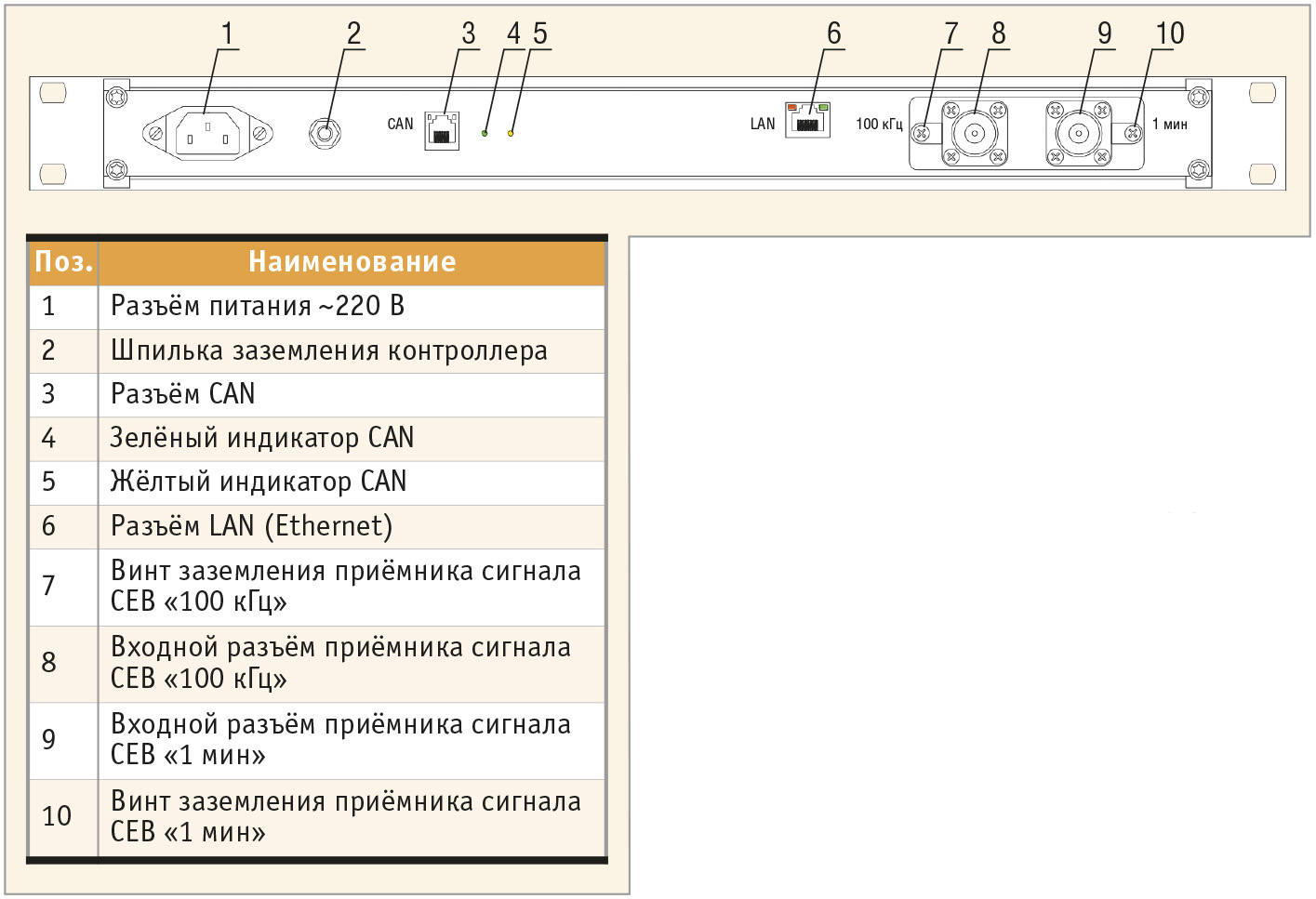Select row Шпилька заземления контроллера
This screenshot has height=899, width=1316.
[317, 351]
